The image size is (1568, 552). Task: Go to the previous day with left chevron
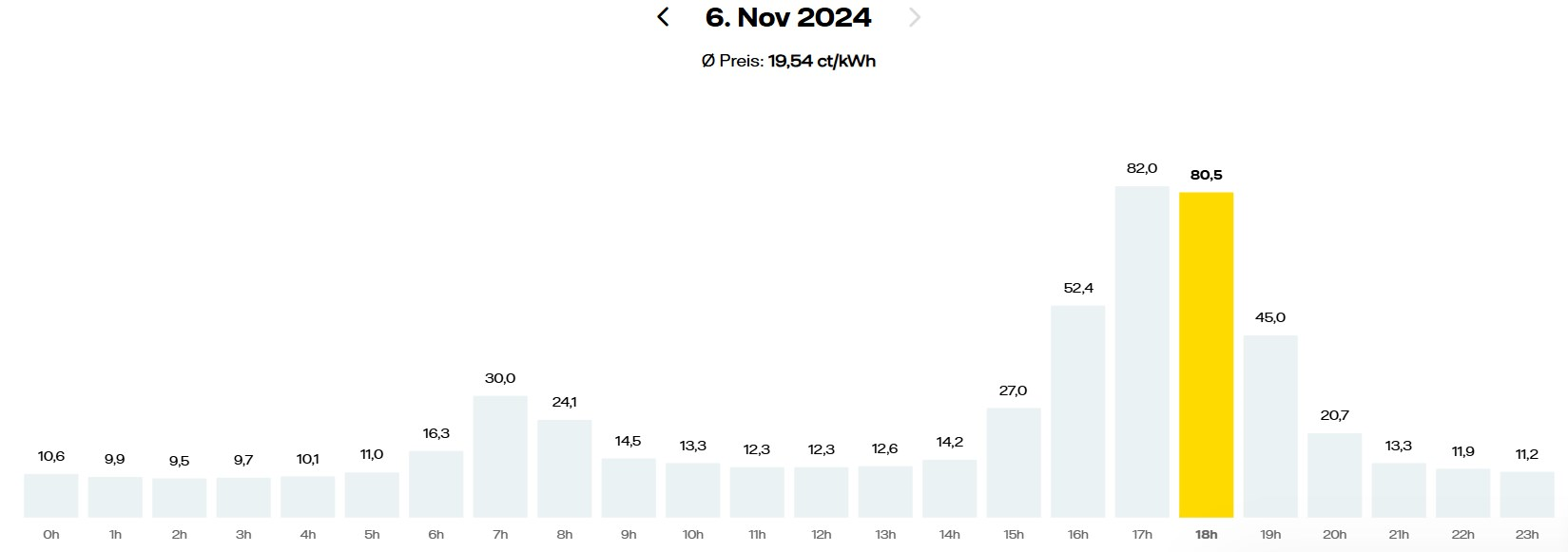[x=663, y=17]
